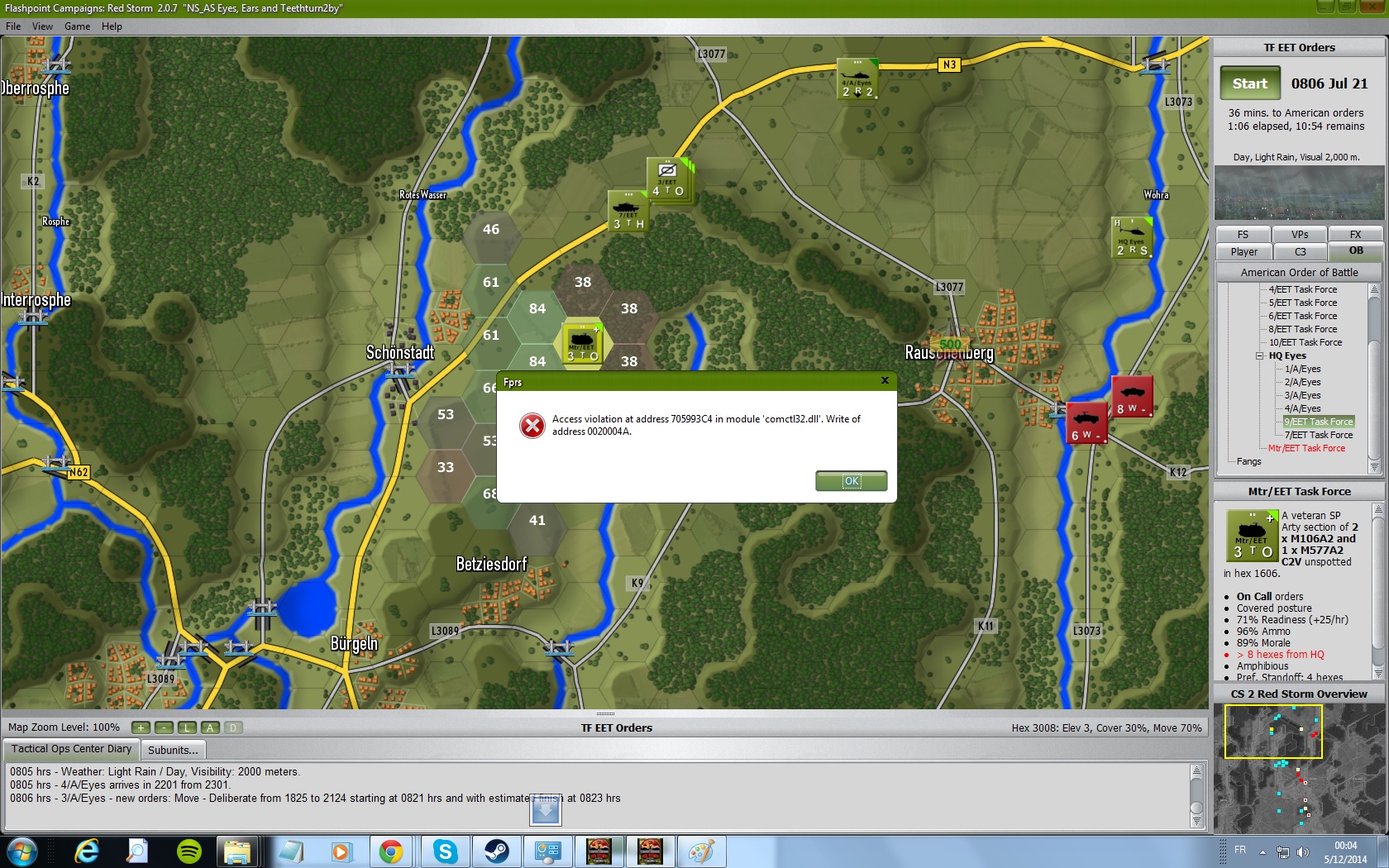Select 5/EET Task Force in tree
This screenshot has width=1389, height=868.
click(x=1302, y=303)
